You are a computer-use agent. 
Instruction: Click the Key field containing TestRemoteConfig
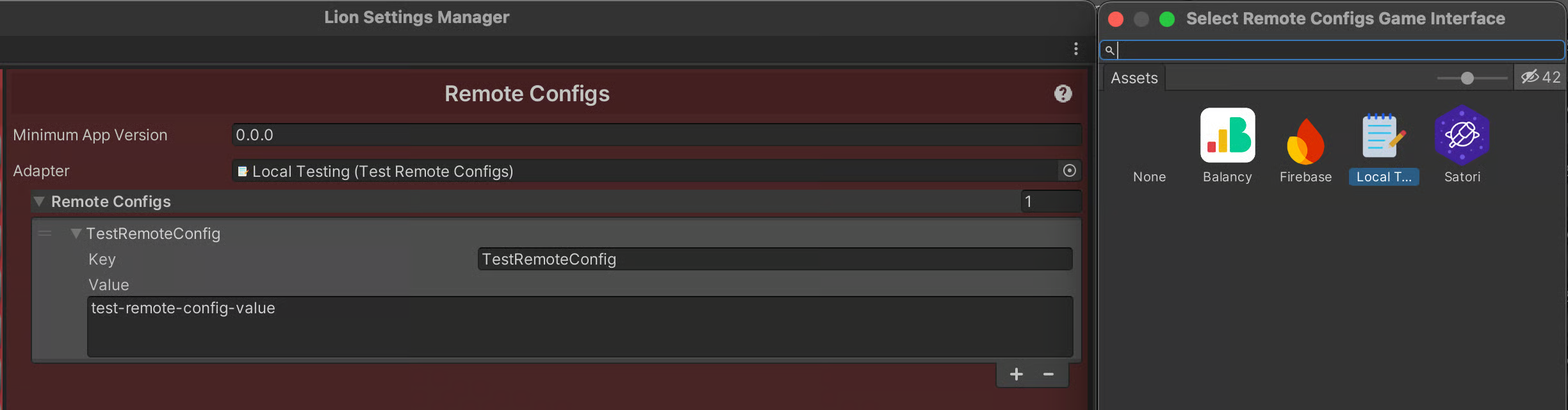775,259
